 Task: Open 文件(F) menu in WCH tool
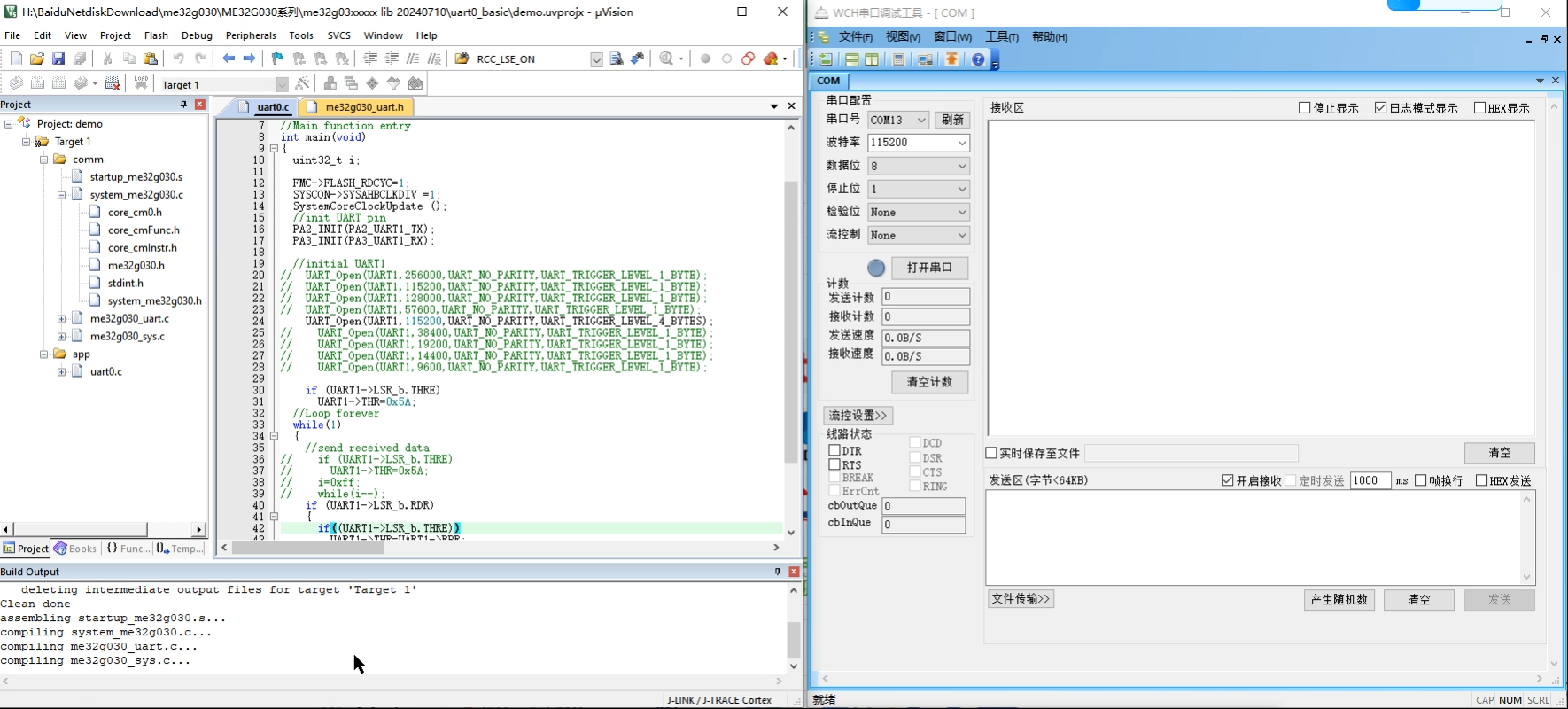click(856, 36)
